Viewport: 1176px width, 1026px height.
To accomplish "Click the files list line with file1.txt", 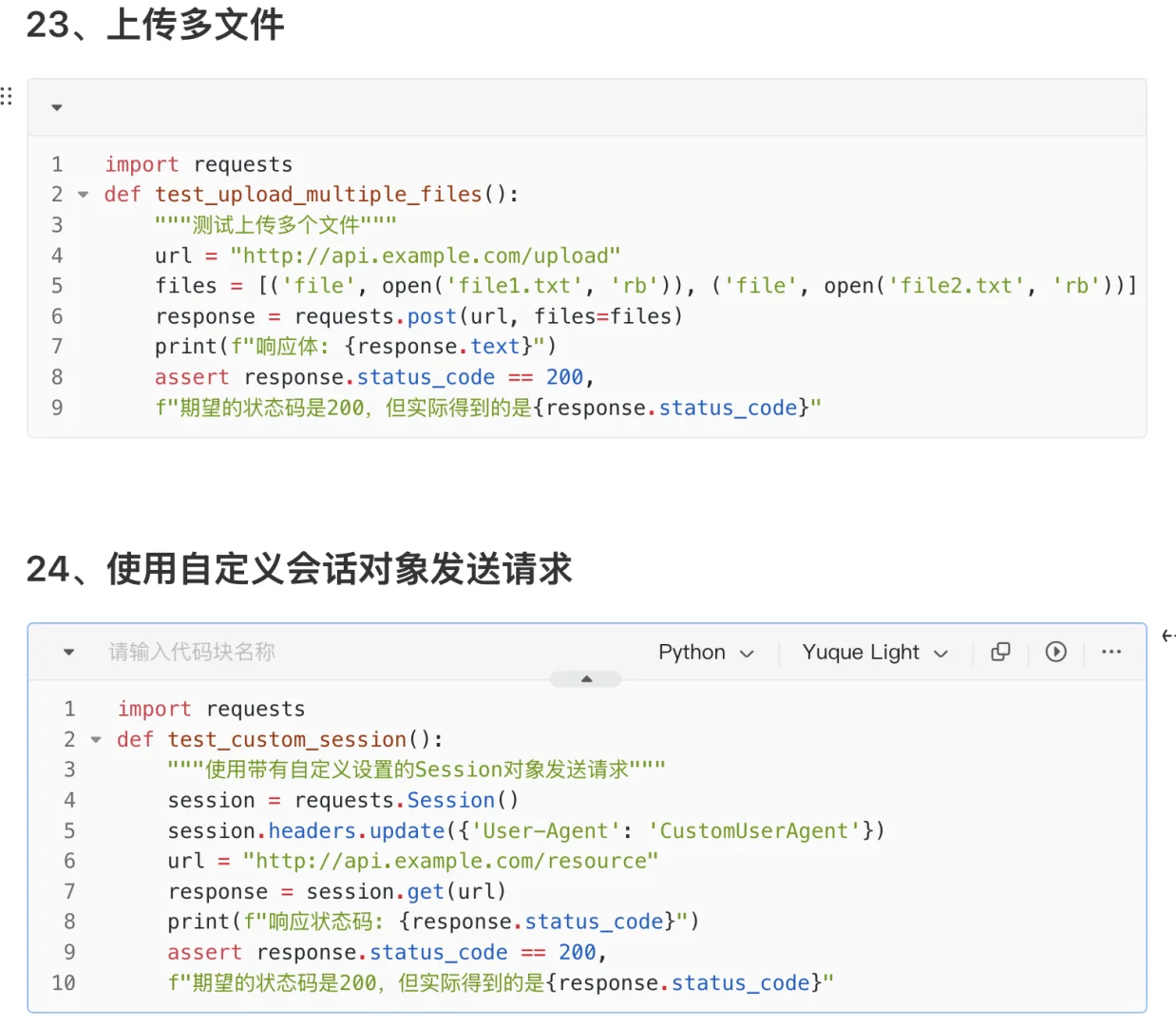I will pos(646,286).
